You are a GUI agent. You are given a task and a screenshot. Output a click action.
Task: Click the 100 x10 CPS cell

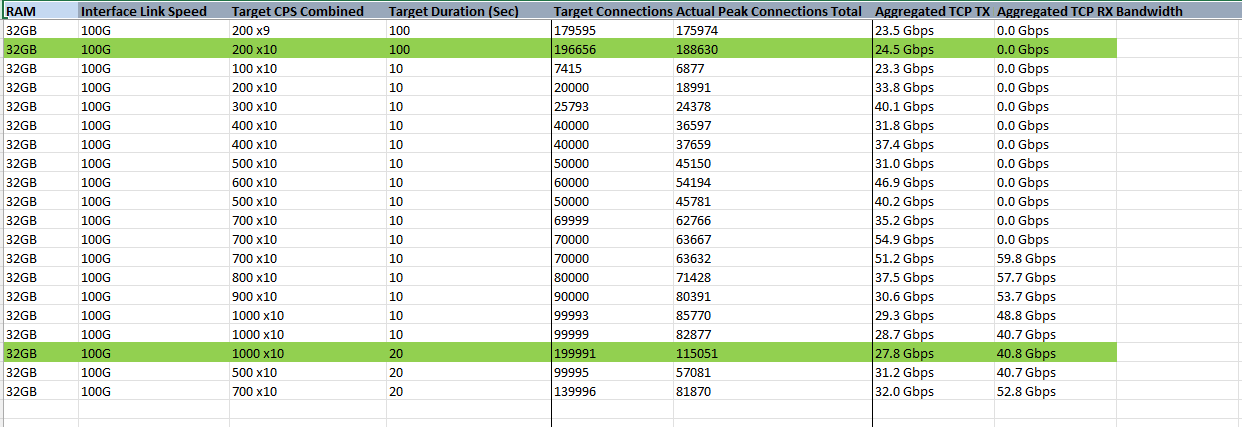click(x=307, y=68)
